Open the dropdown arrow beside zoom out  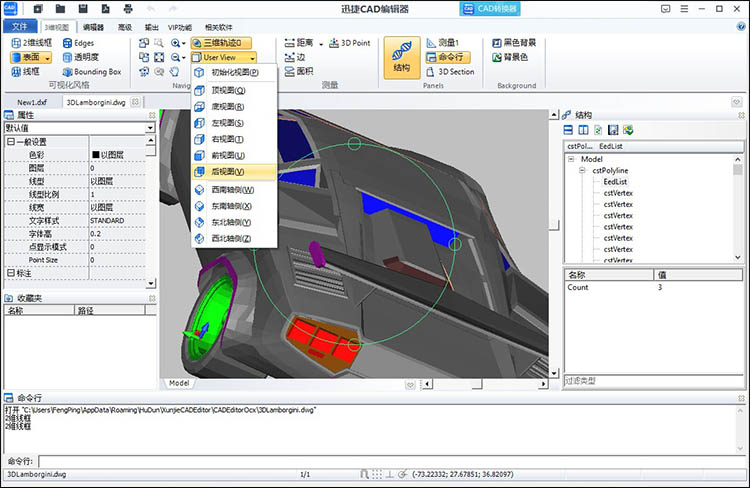(x=183, y=58)
